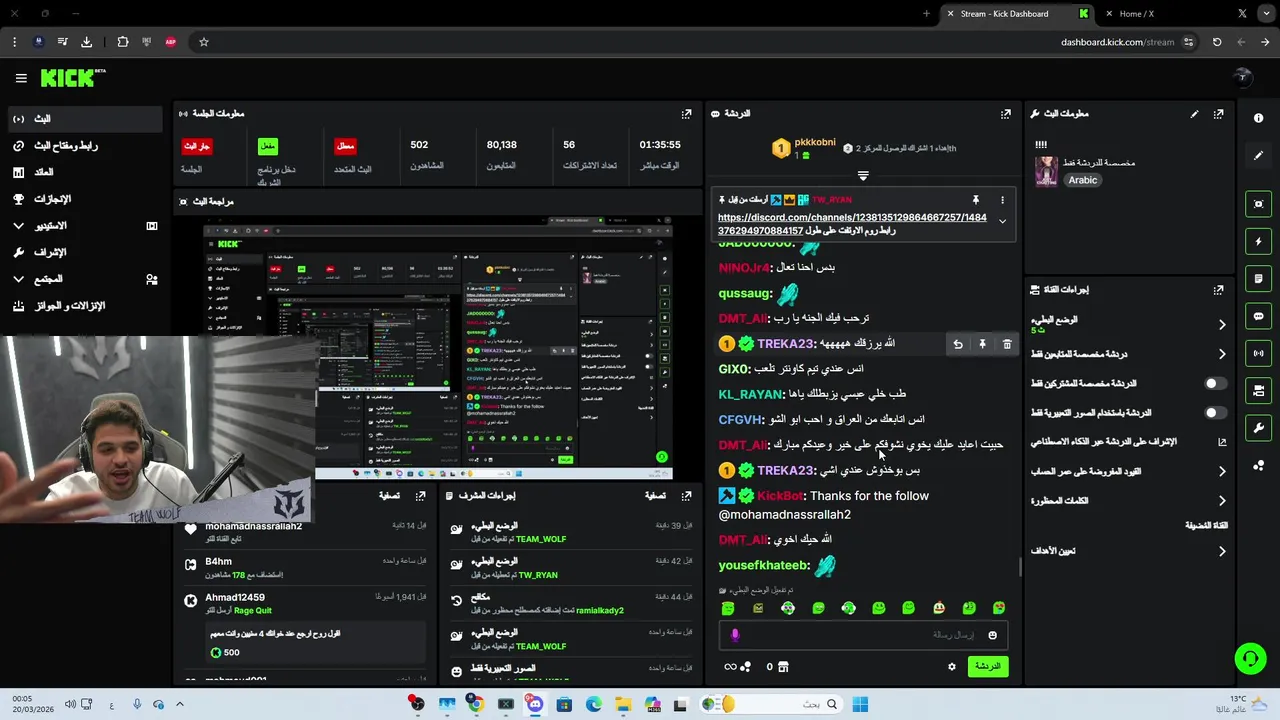Click the stream preview thumbnail
This screenshot has width=1280, height=720.
(x=438, y=350)
